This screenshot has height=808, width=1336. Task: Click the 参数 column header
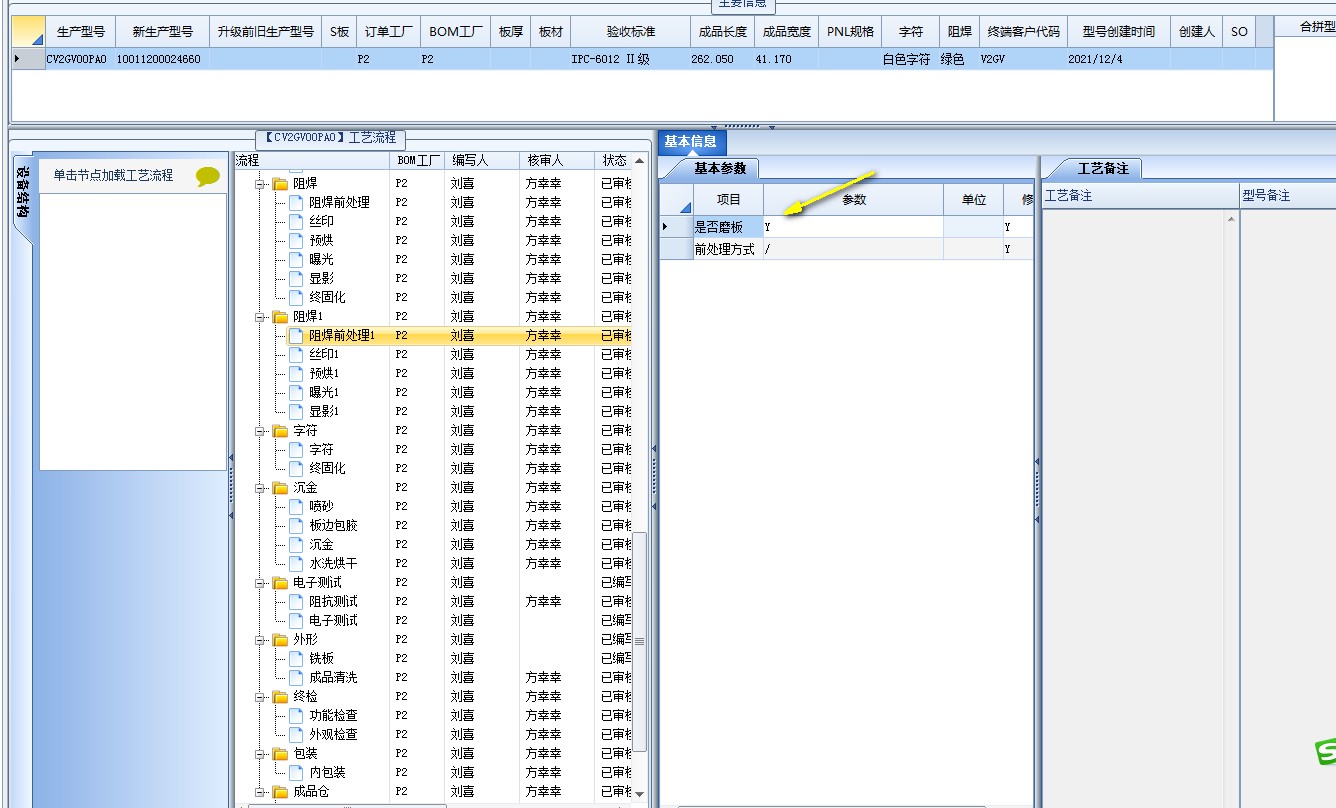point(853,200)
